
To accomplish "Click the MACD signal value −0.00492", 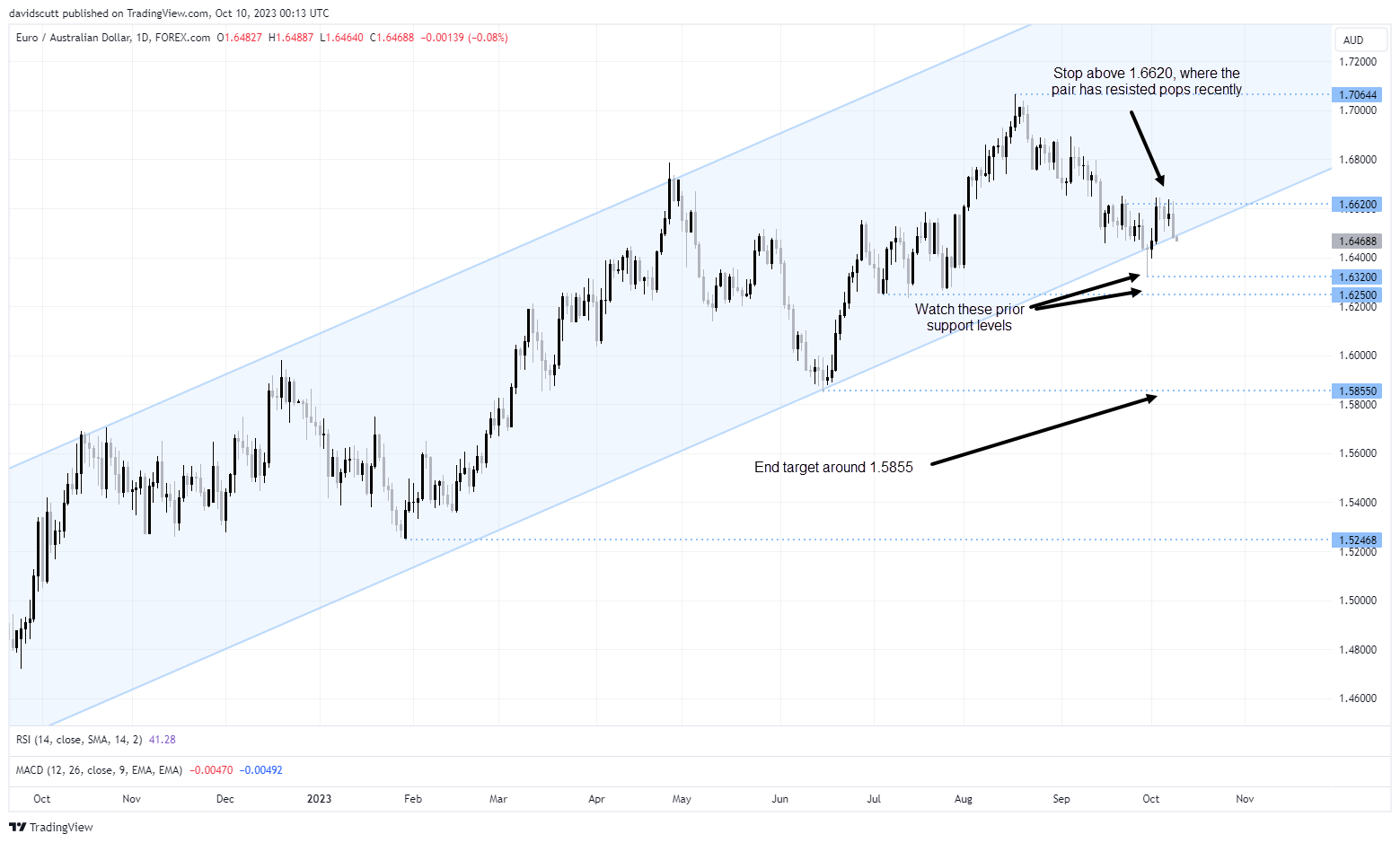I will [x=260, y=770].
